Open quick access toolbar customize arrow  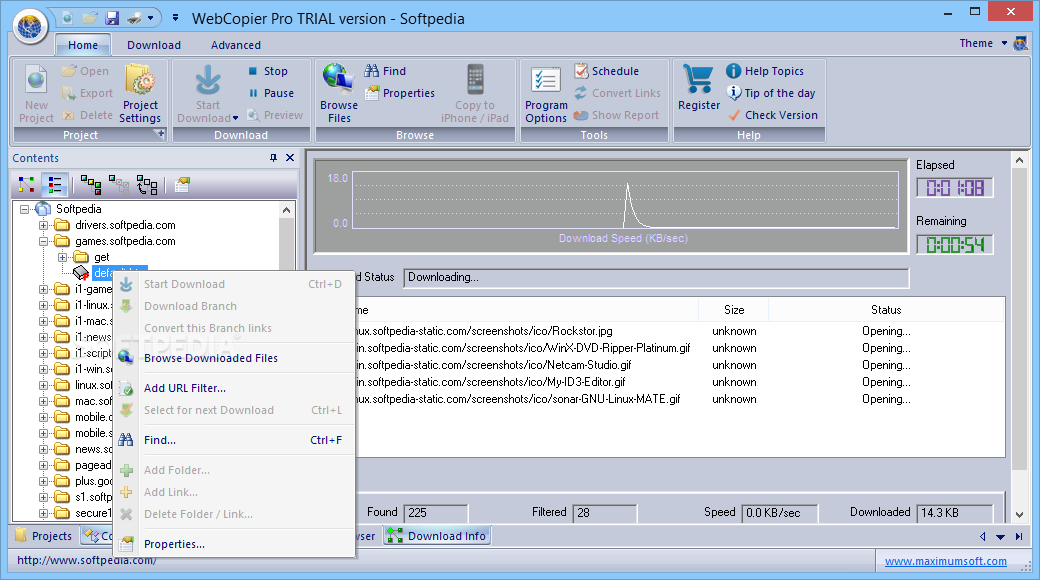[175, 18]
